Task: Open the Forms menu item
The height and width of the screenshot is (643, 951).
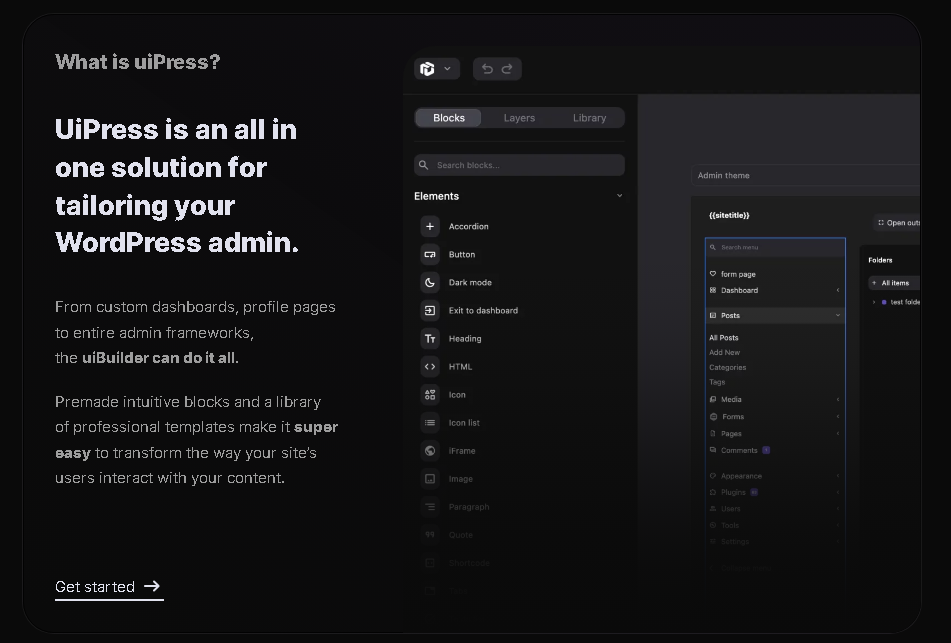Action: tap(733, 417)
